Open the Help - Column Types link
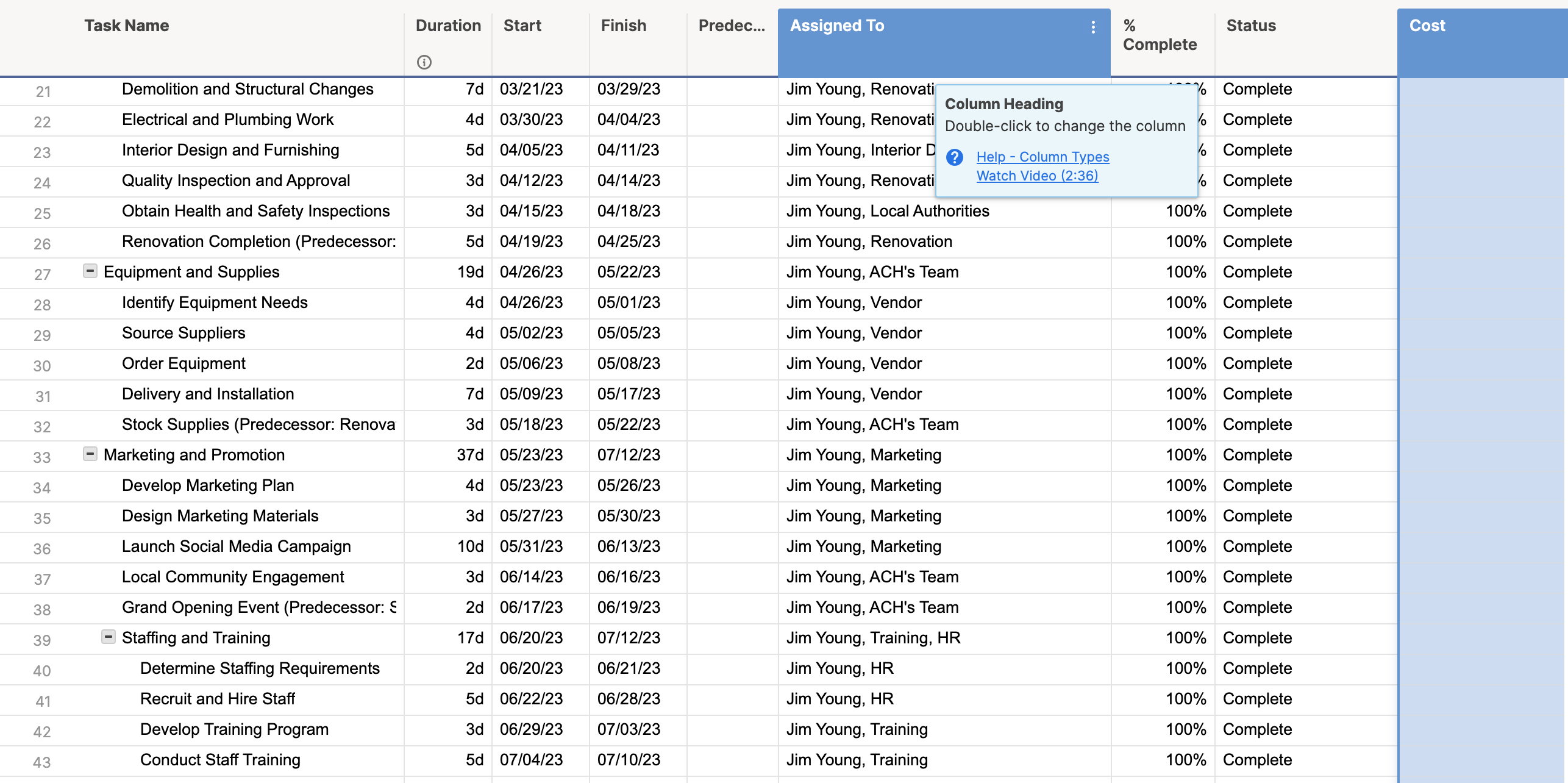The image size is (1568, 783). 1043,157
